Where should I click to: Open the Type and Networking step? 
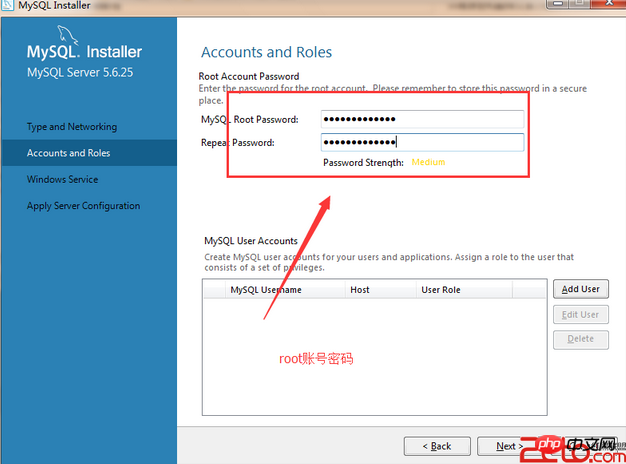coord(72,127)
